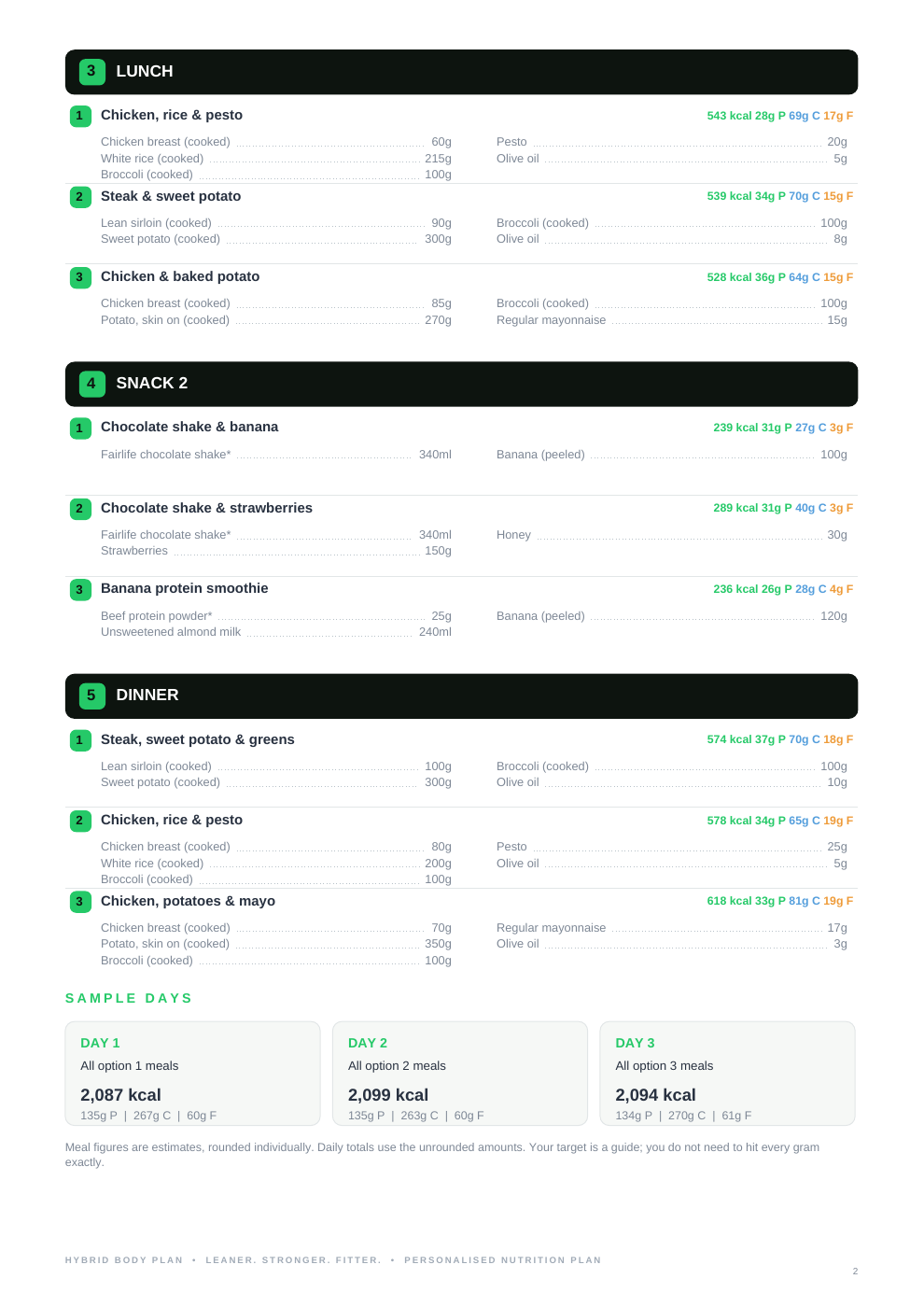
Task: Click the DINNER section header title
Action: (x=147, y=696)
